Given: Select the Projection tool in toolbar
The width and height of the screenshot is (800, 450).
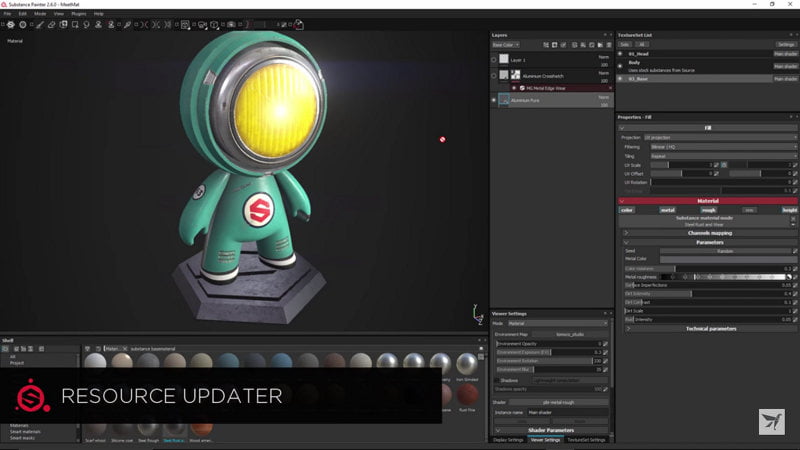Looking at the screenshot, I should pos(63,24).
